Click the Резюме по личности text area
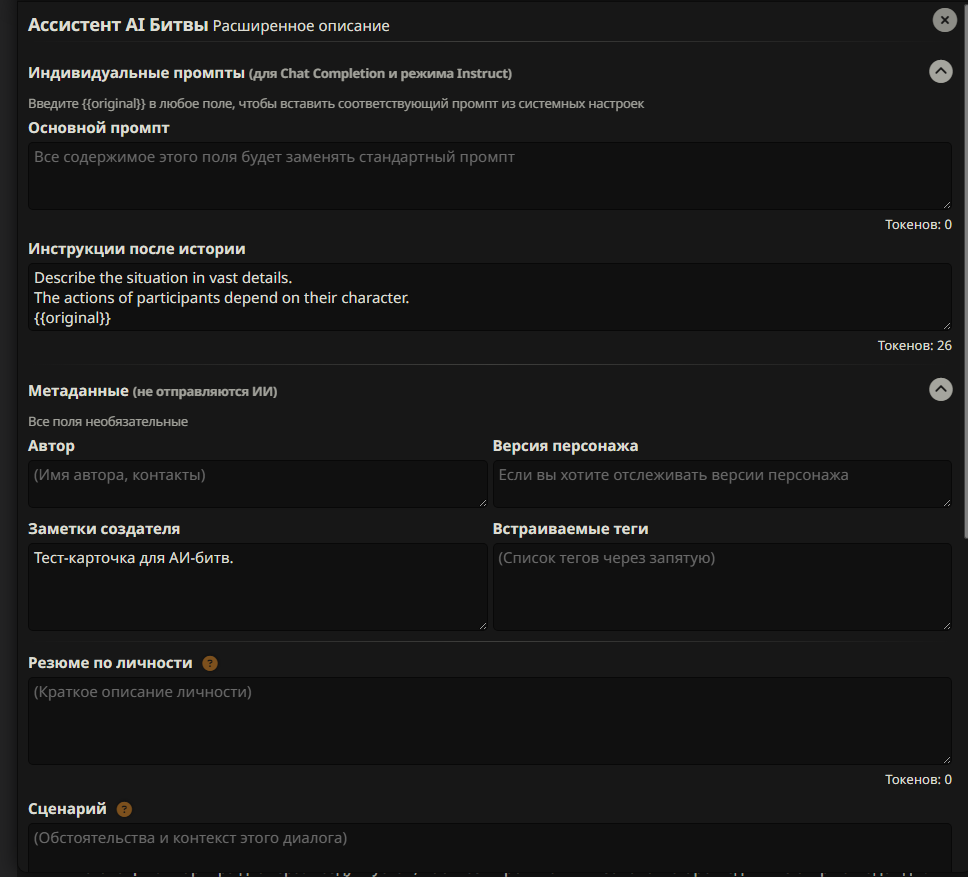This screenshot has height=877, width=968. [x=490, y=721]
